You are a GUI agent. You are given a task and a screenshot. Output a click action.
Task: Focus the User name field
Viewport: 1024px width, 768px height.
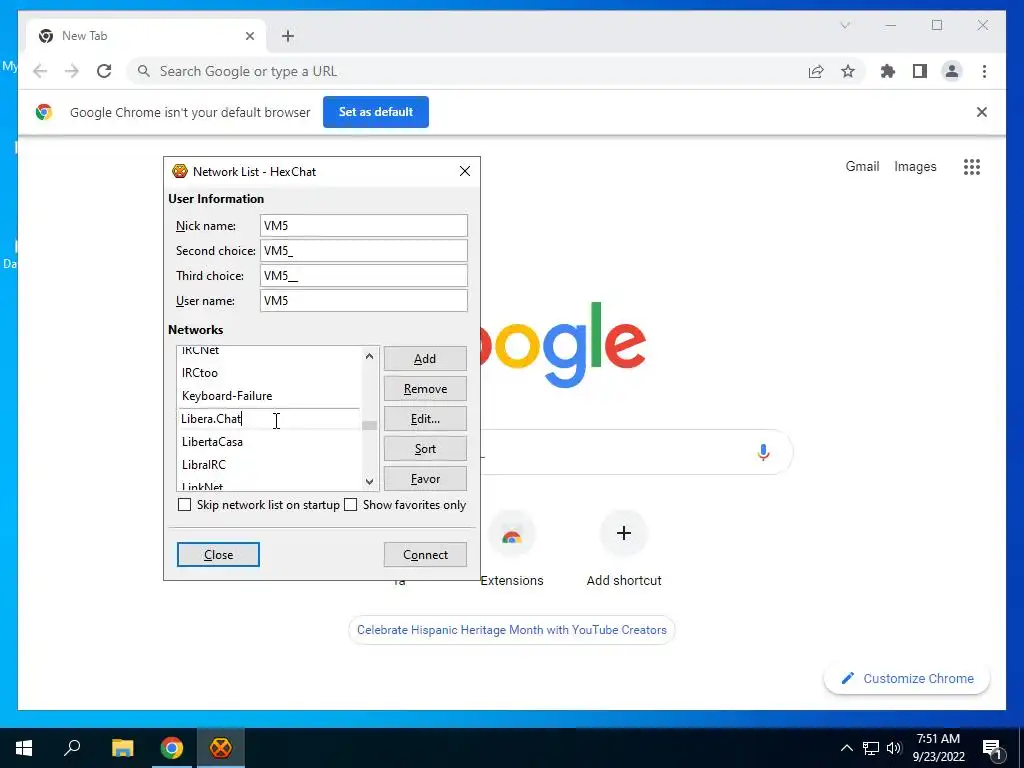tap(364, 300)
